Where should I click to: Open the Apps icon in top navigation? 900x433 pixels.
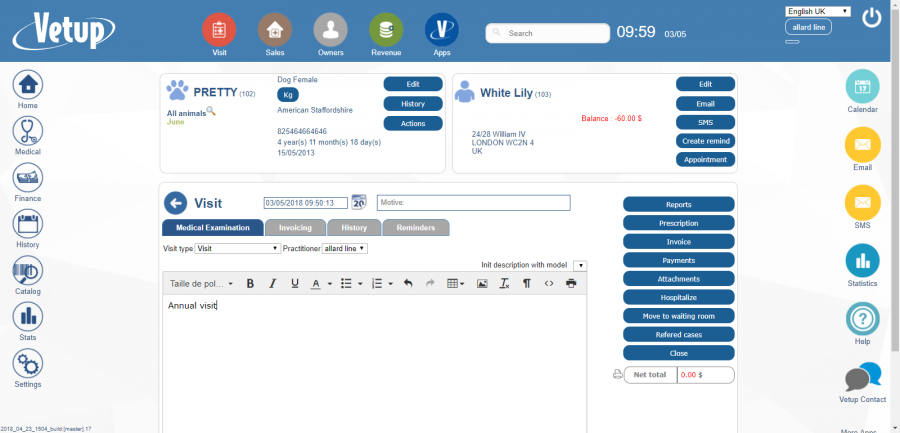click(441, 29)
